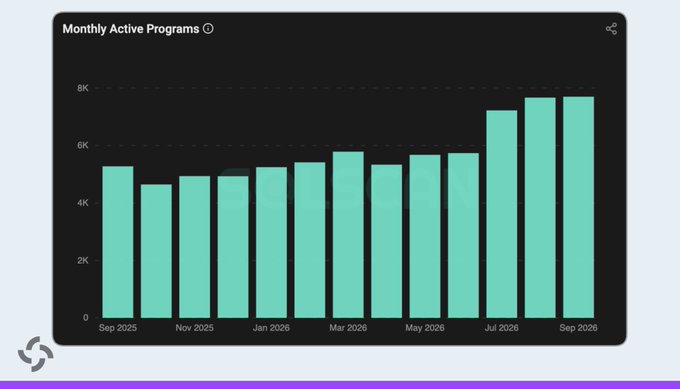Viewport: 680px width, 389px height.
Task: Click the 2K axis label
Action: click(83, 260)
